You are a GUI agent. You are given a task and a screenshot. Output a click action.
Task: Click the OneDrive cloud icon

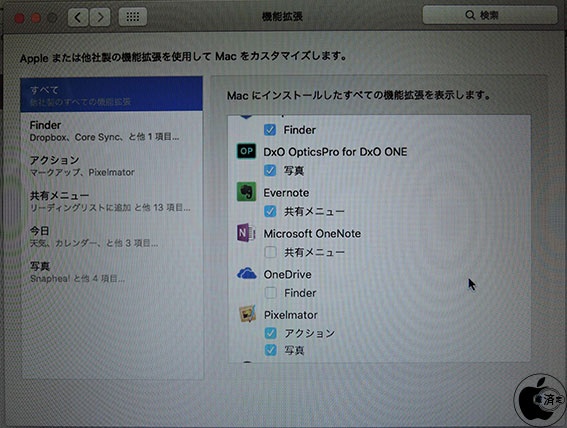point(247,274)
